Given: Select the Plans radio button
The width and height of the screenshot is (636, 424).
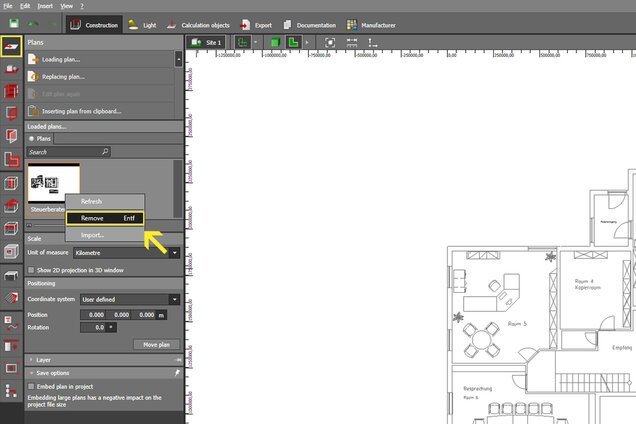Looking at the screenshot, I should point(31,139).
